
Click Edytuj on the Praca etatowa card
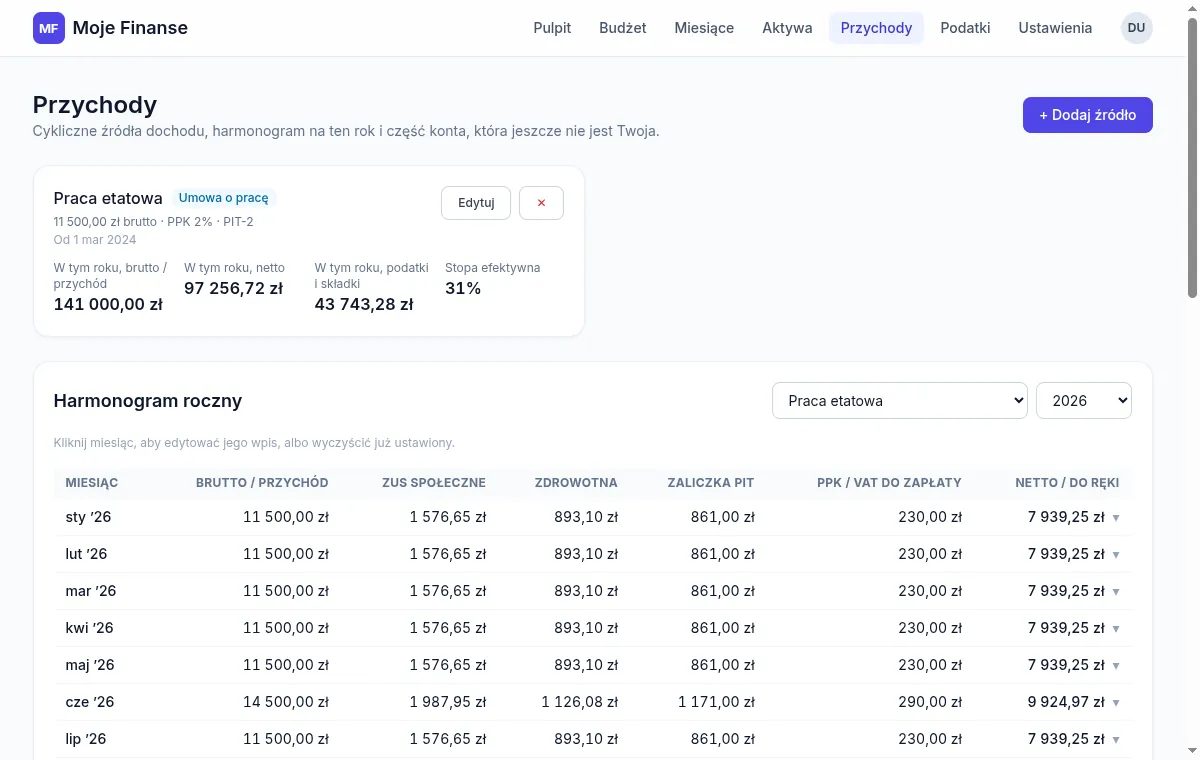click(476, 203)
